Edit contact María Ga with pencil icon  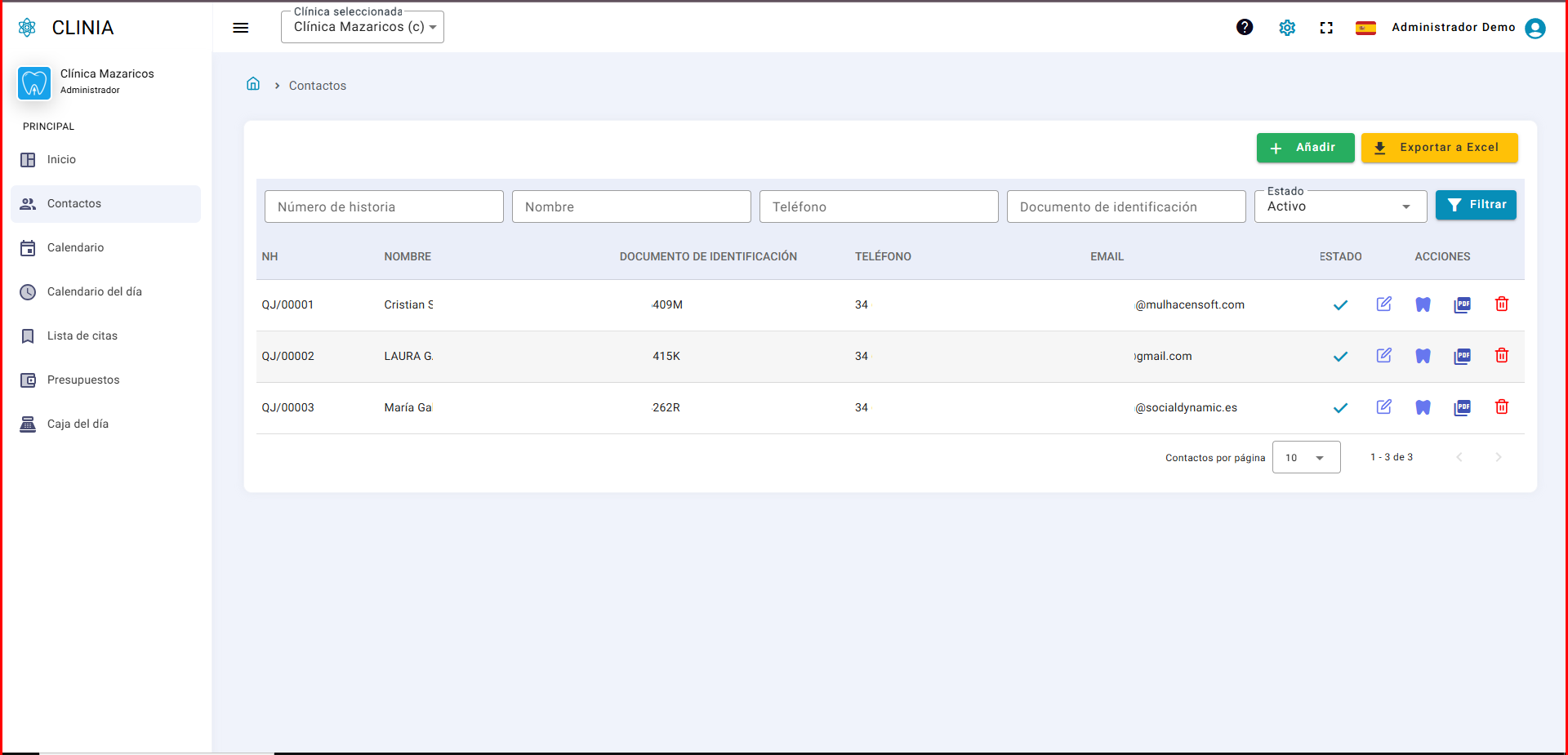[1383, 407]
